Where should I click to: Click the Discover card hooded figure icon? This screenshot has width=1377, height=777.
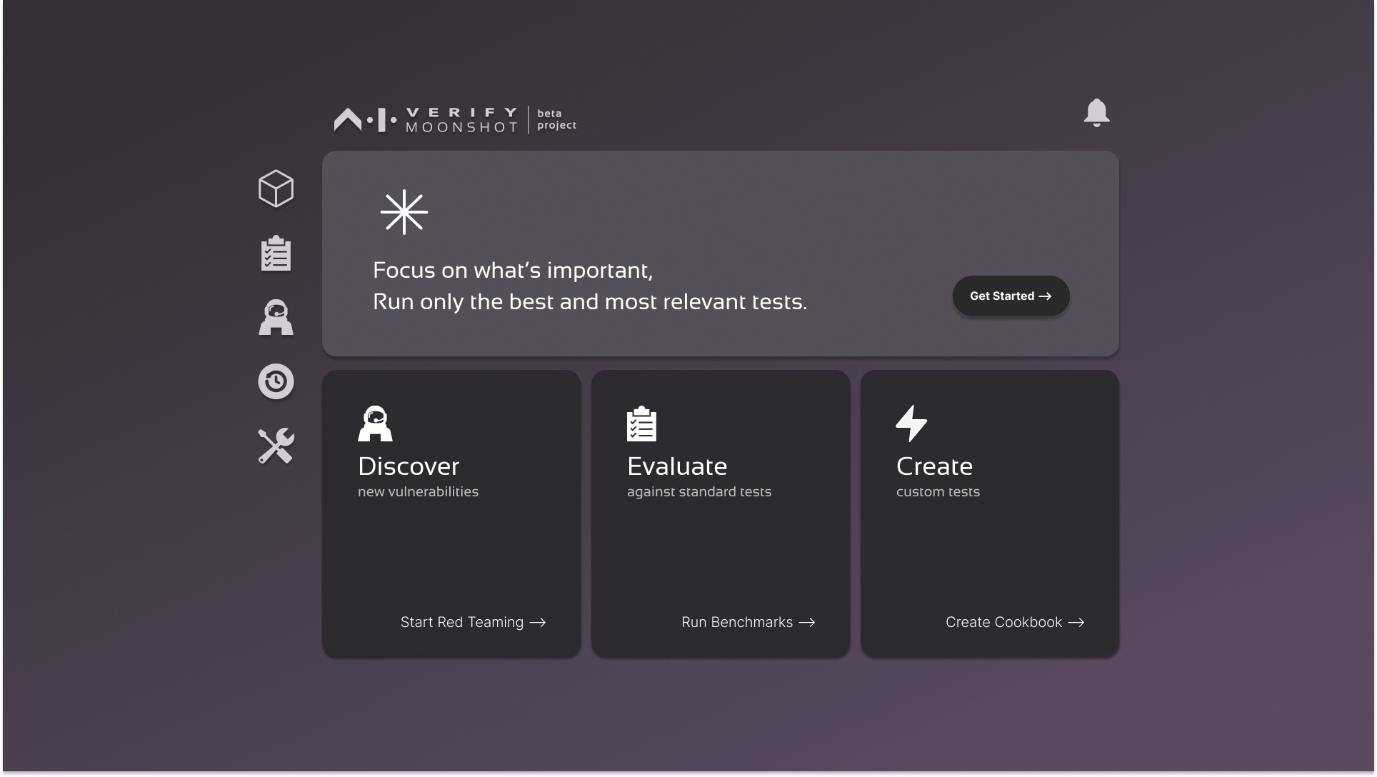coord(375,424)
